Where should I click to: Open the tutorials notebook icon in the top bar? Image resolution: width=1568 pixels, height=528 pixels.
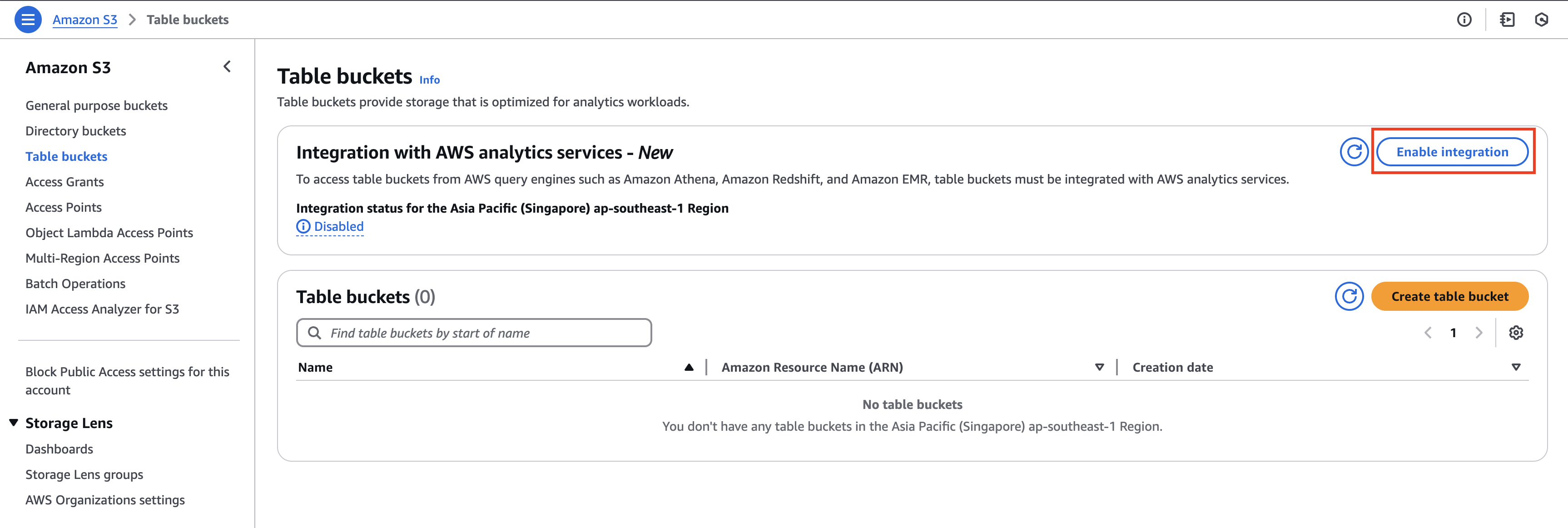tap(1508, 20)
